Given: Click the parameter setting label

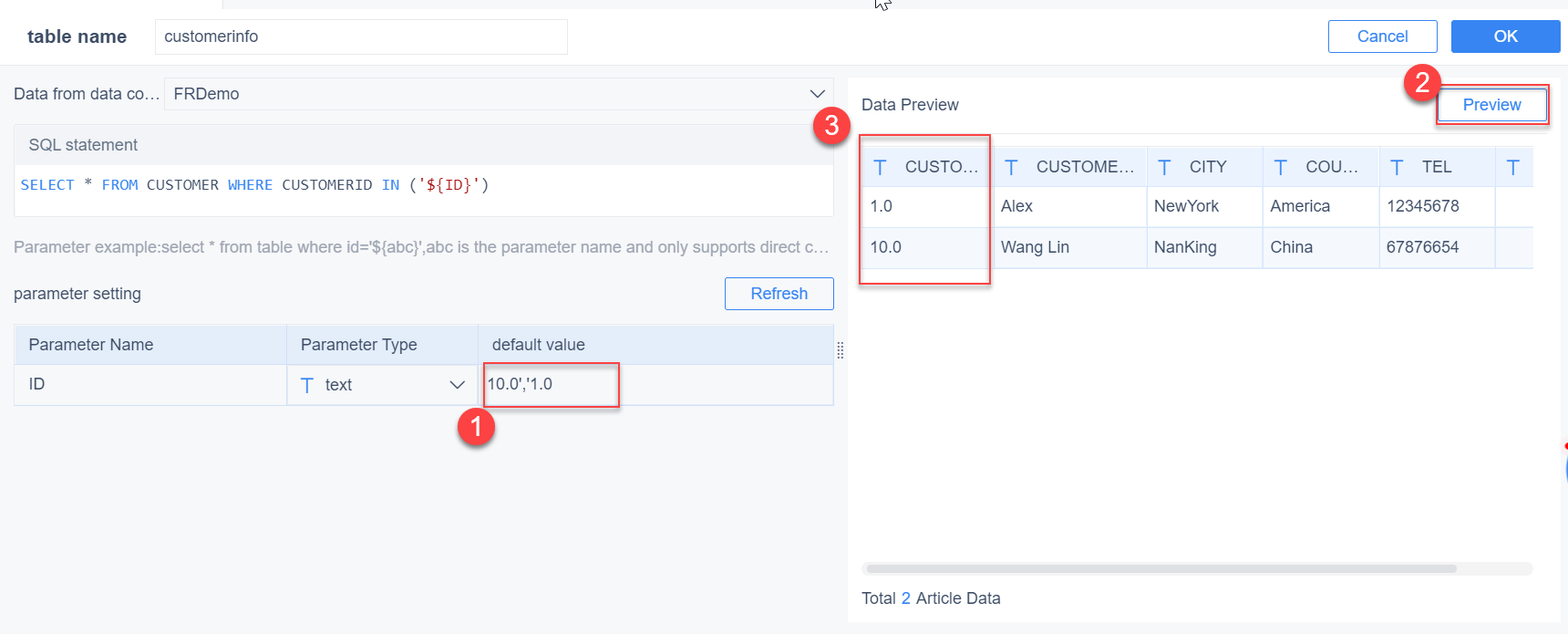Looking at the screenshot, I should tap(77, 294).
